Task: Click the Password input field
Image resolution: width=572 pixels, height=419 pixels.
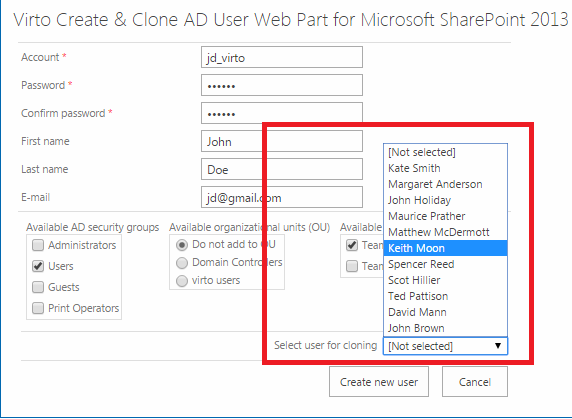Action: (x=282, y=85)
